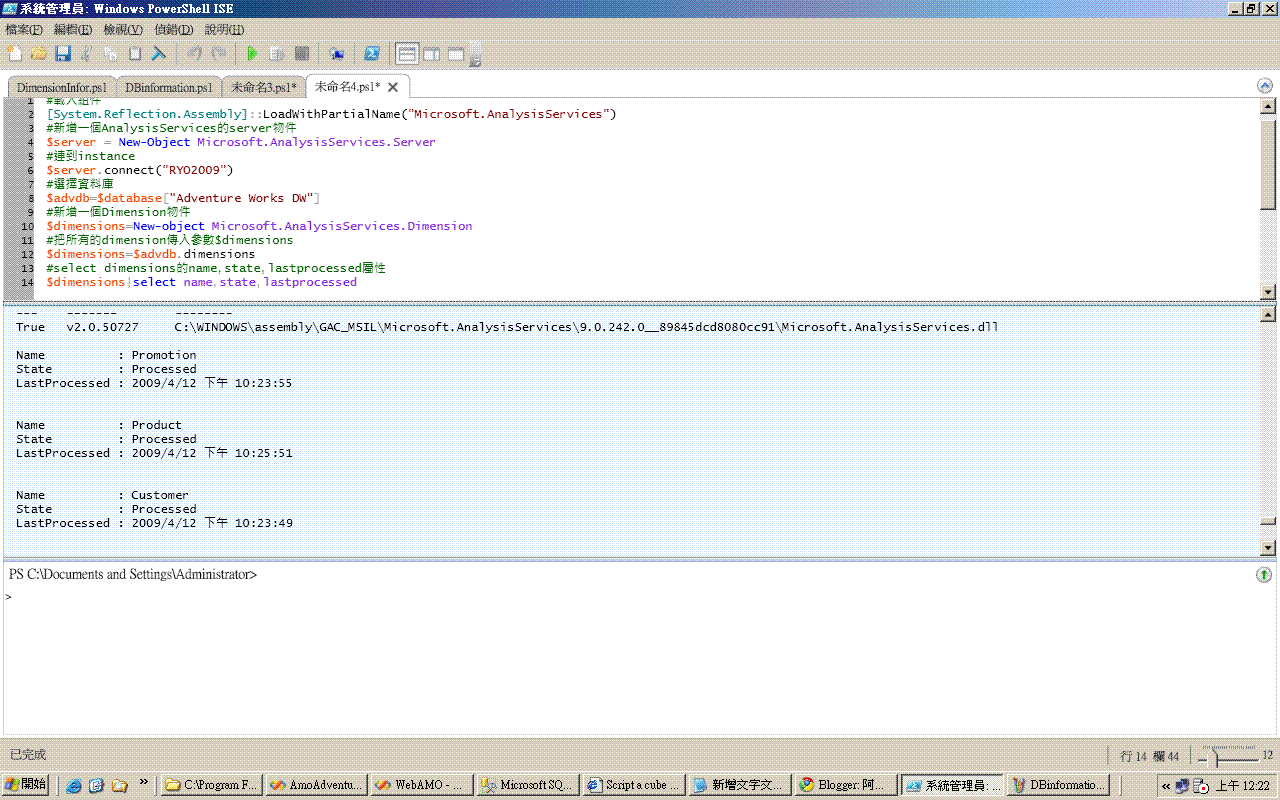Switch to AmoAdventu... taskbar window

pos(317,785)
